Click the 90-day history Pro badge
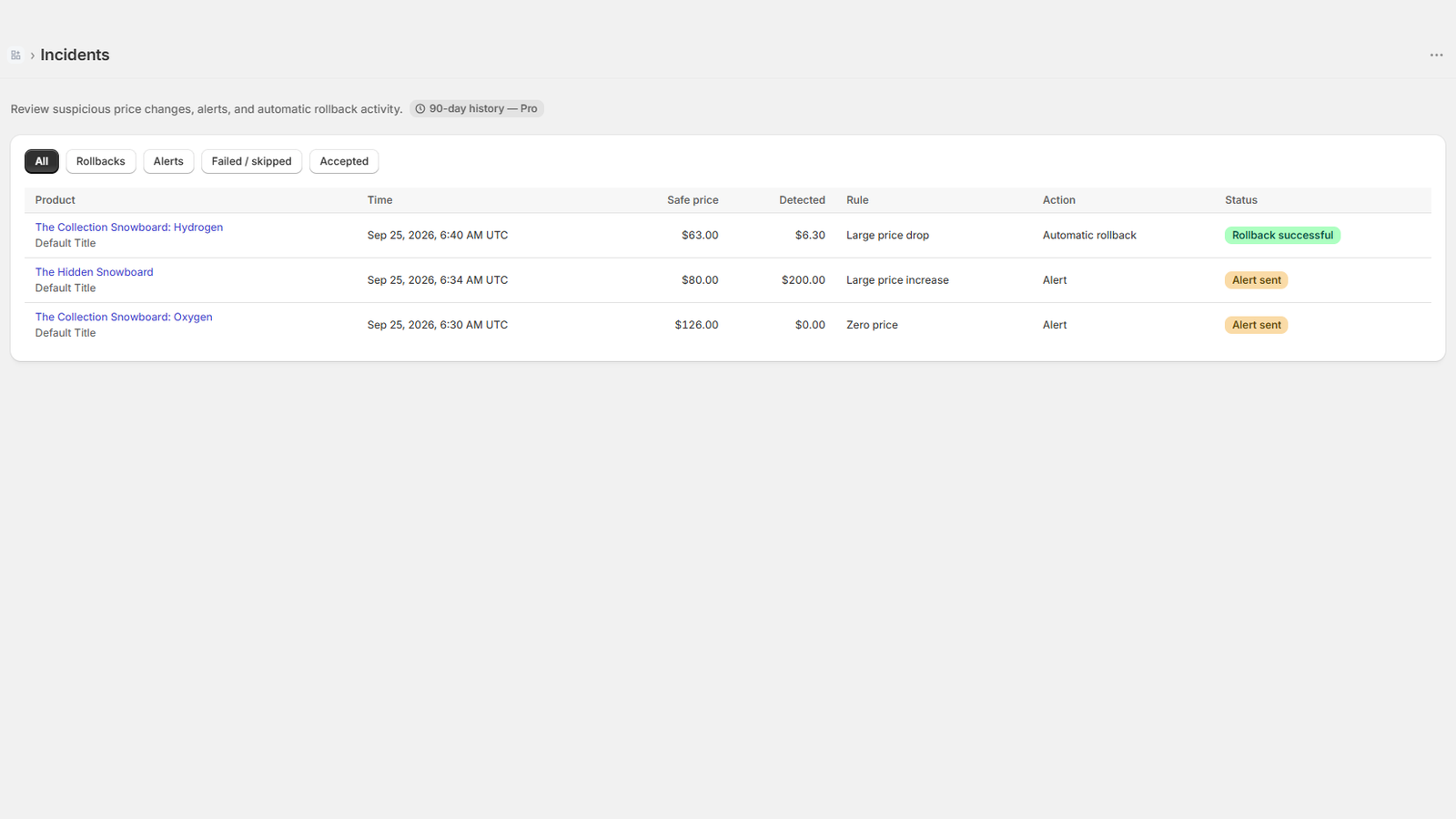1456x819 pixels. tap(476, 108)
